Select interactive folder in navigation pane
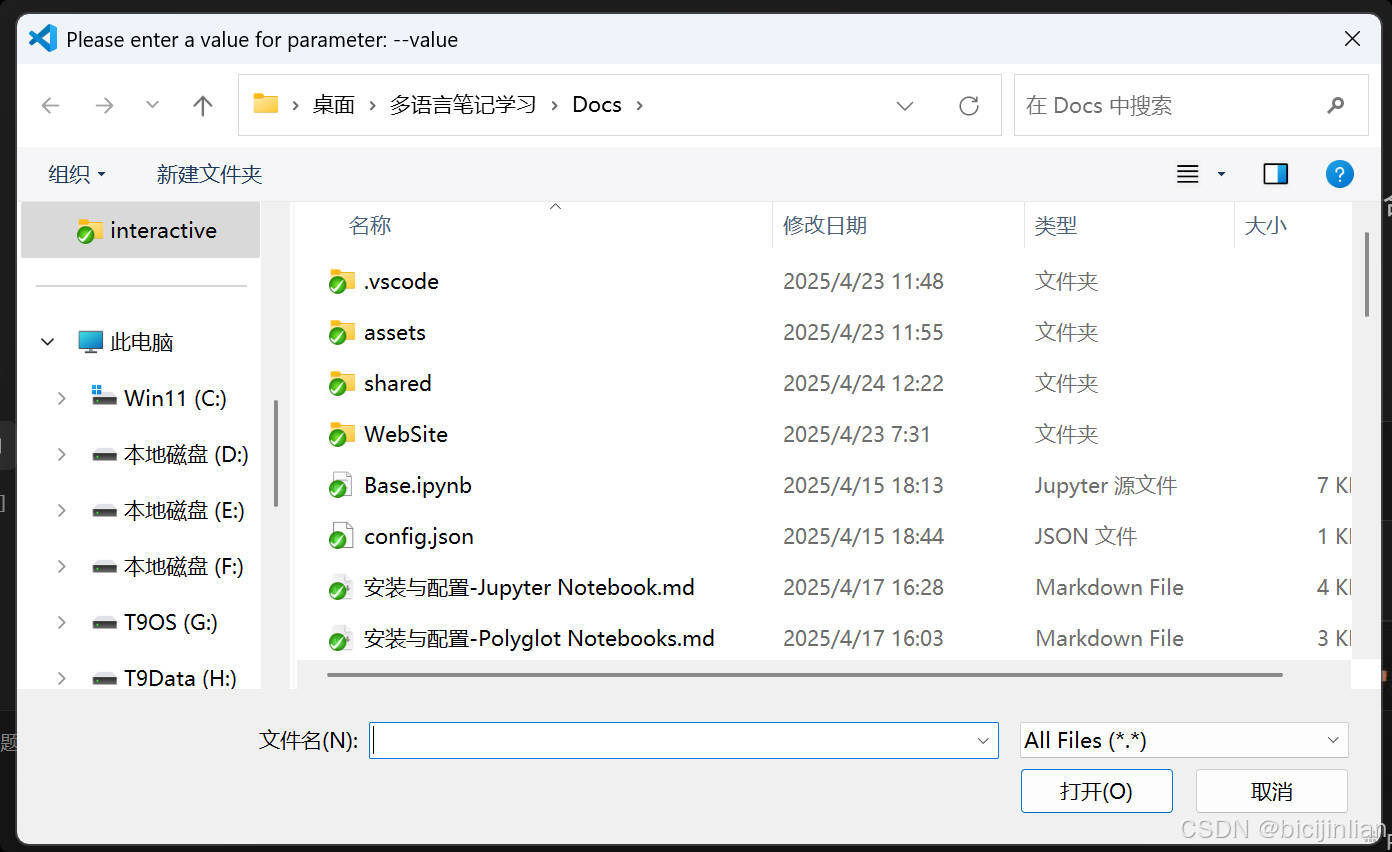Screen dimensions: 1392x852 141,230
